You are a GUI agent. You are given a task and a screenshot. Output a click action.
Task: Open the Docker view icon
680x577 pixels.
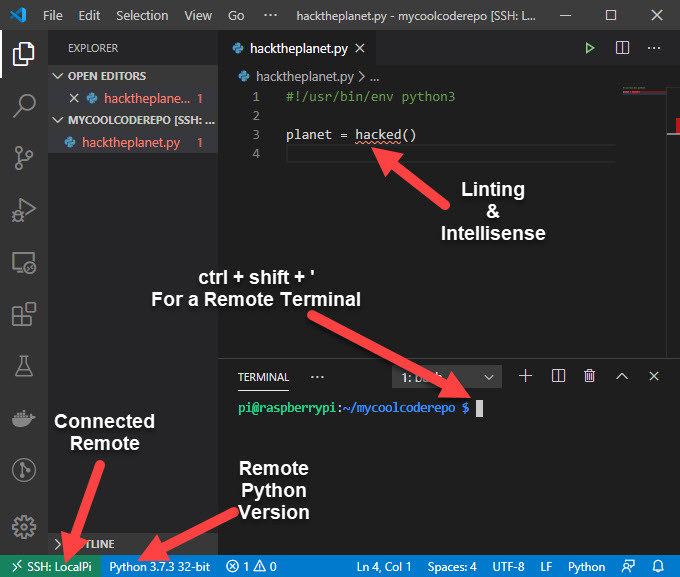tap(23, 418)
